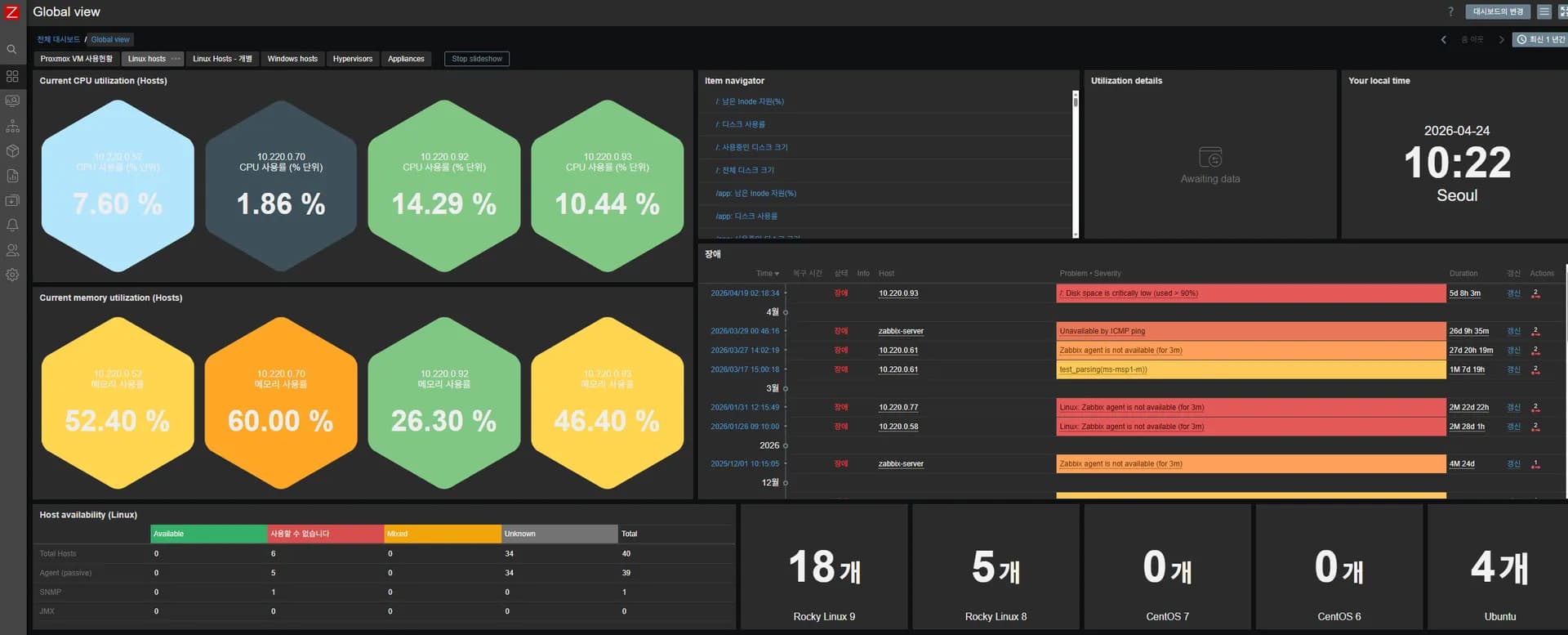Open host 10.220.0.77 in problems list
Viewport: 1568px width, 635px height.
[898, 407]
